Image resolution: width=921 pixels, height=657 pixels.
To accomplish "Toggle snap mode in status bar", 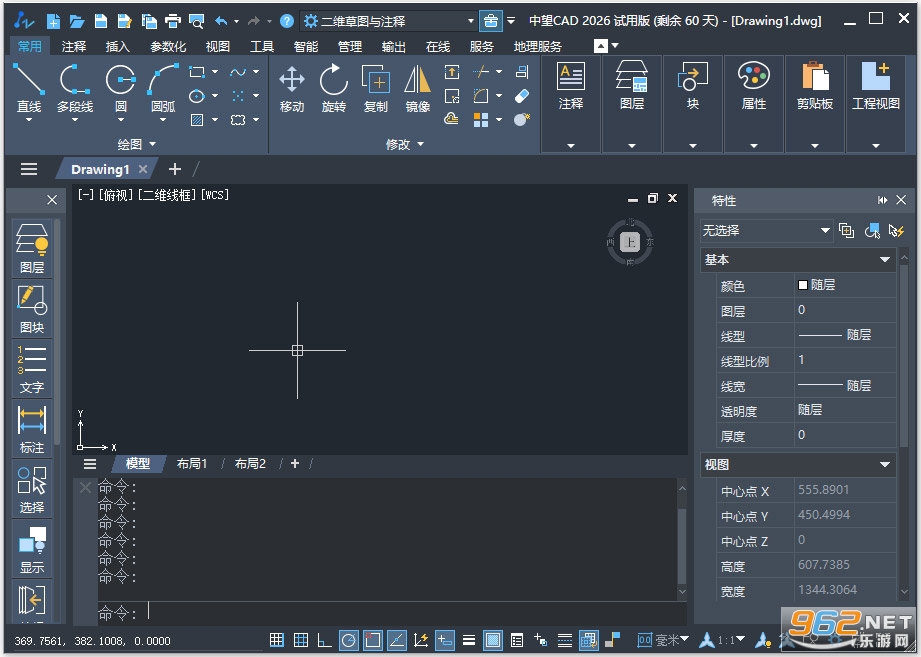I will tap(277, 640).
